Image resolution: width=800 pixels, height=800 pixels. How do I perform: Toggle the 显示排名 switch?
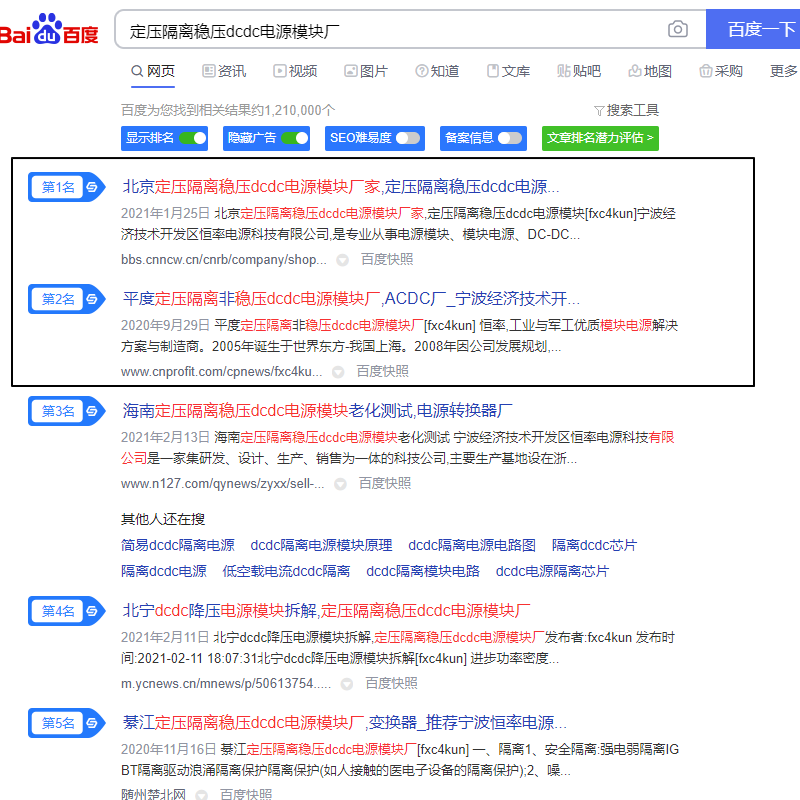tap(192, 138)
